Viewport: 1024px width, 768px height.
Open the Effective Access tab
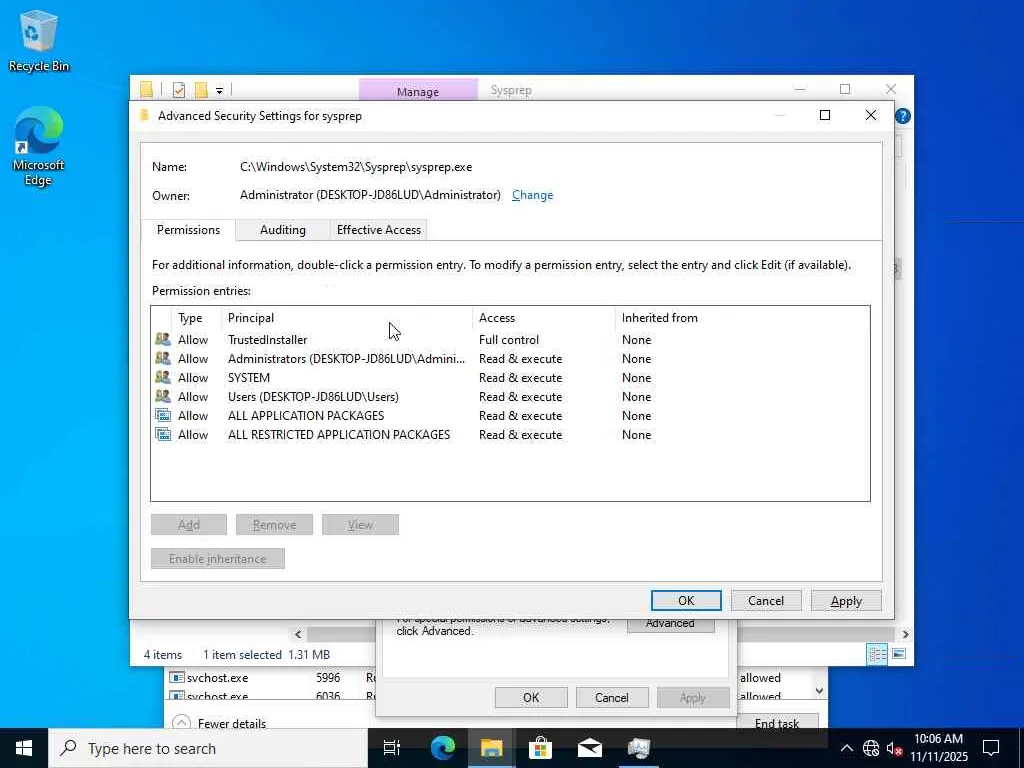379,230
